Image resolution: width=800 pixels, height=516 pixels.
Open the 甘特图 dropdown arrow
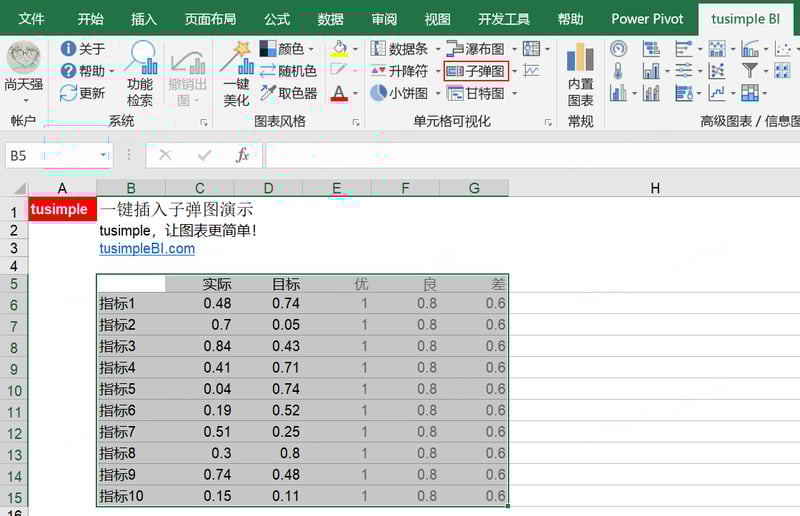[x=514, y=93]
